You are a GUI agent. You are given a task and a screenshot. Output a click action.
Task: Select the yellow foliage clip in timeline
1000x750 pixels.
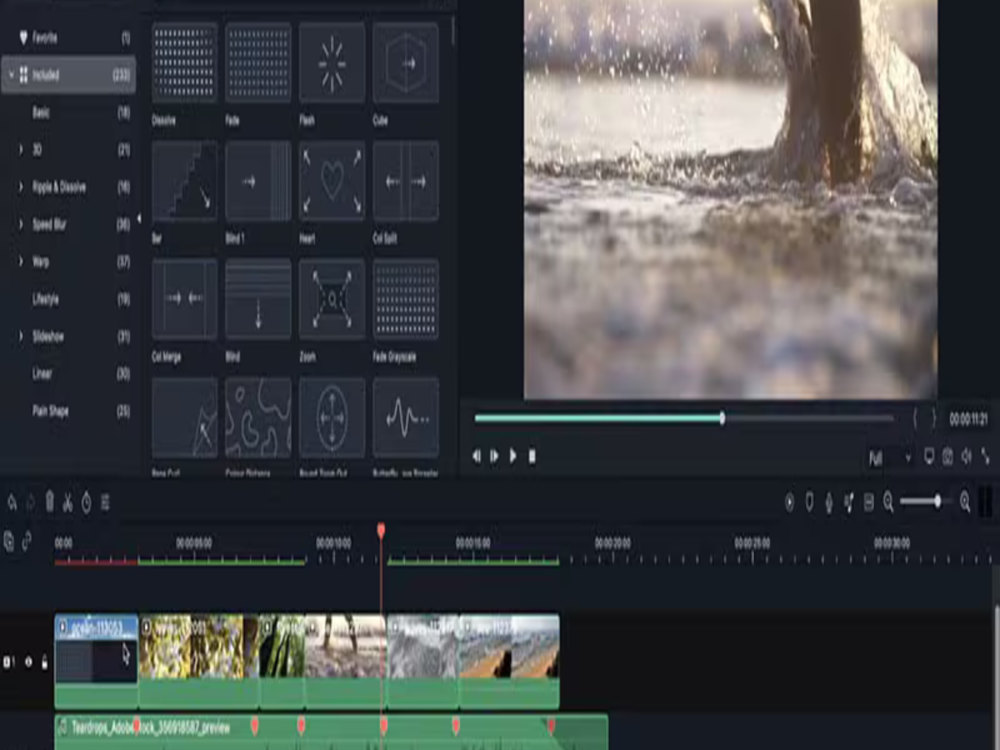click(x=199, y=661)
